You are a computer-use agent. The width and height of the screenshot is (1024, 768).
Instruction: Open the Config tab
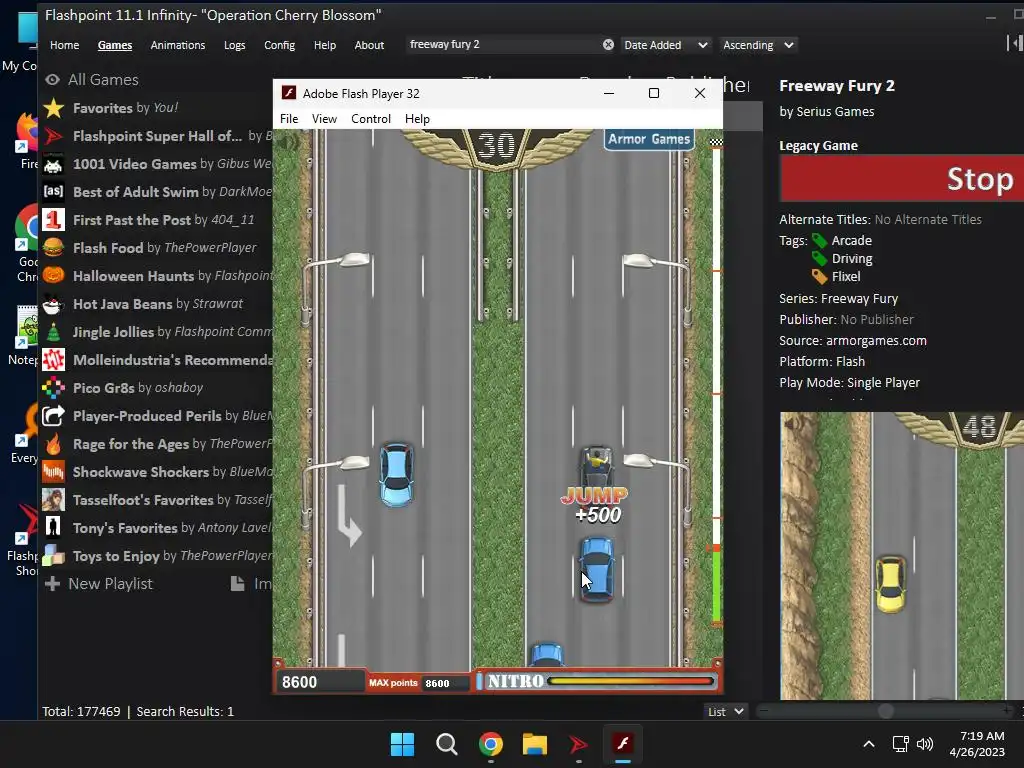(280, 45)
